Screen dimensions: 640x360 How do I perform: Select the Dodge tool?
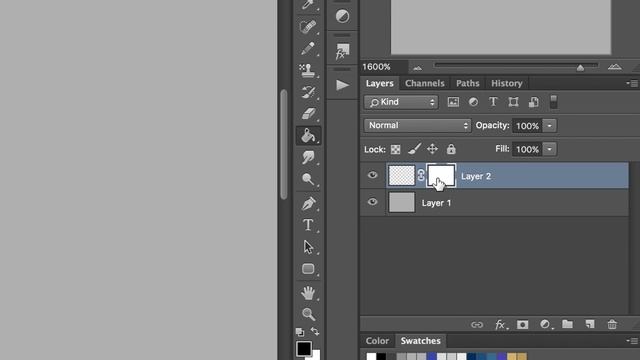tap(308, 179)
